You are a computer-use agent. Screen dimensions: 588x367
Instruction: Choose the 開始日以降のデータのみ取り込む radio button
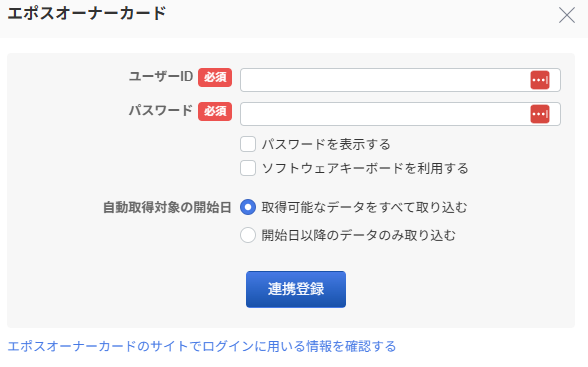click(248, 235)
